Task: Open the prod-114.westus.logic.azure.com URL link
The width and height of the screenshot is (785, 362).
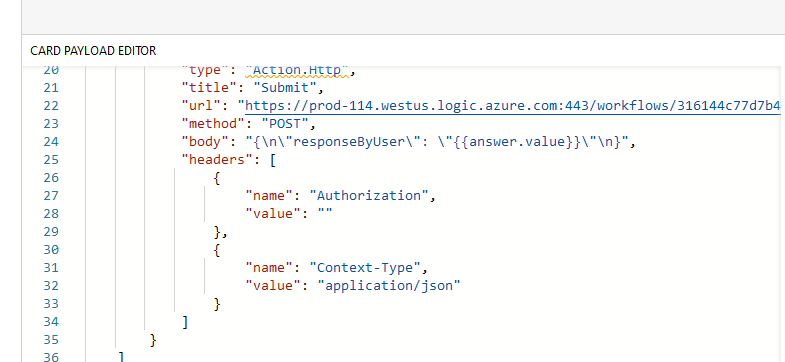Action: 512,106
